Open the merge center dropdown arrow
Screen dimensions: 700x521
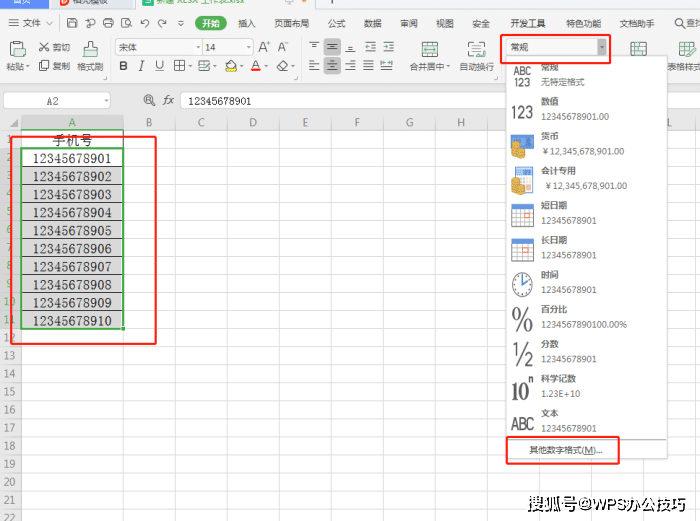(x=448, y=67)
